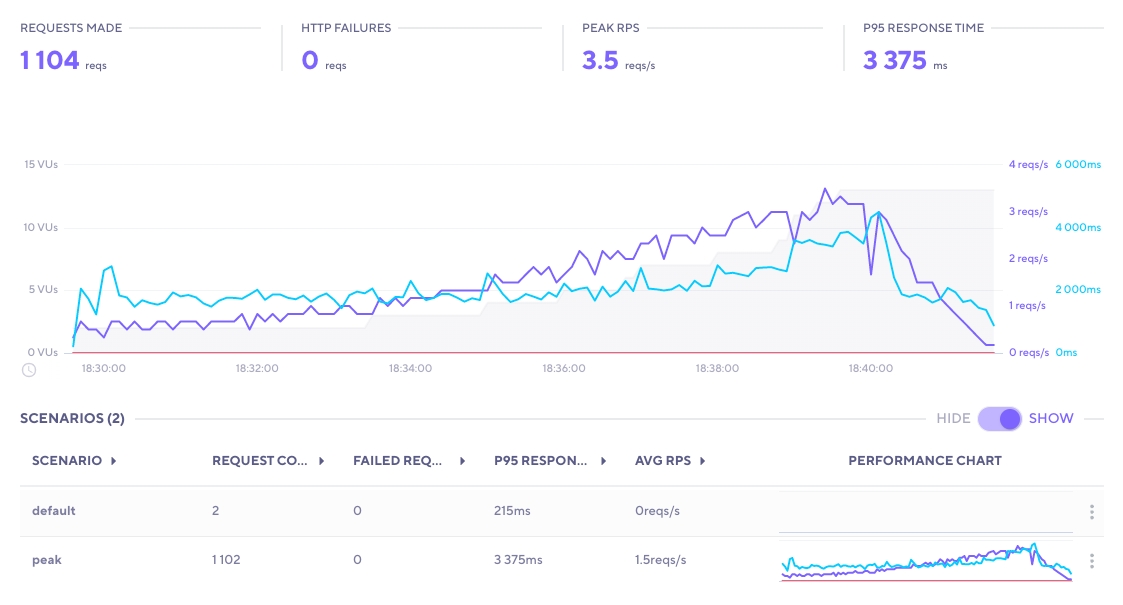Click the 18:36:00 marker on the time axis
1123x605 pixels.
[x=564, y=368]
